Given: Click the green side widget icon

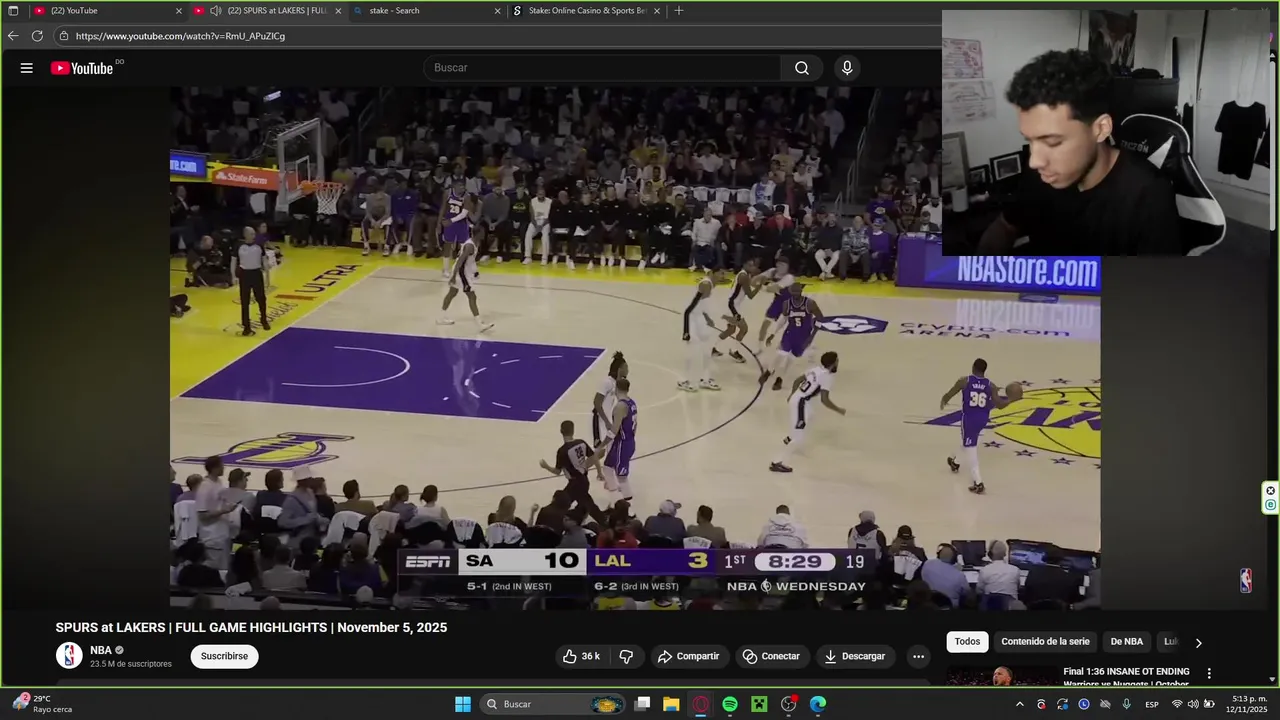Looking at the screenshot, I should [1270, 505].
